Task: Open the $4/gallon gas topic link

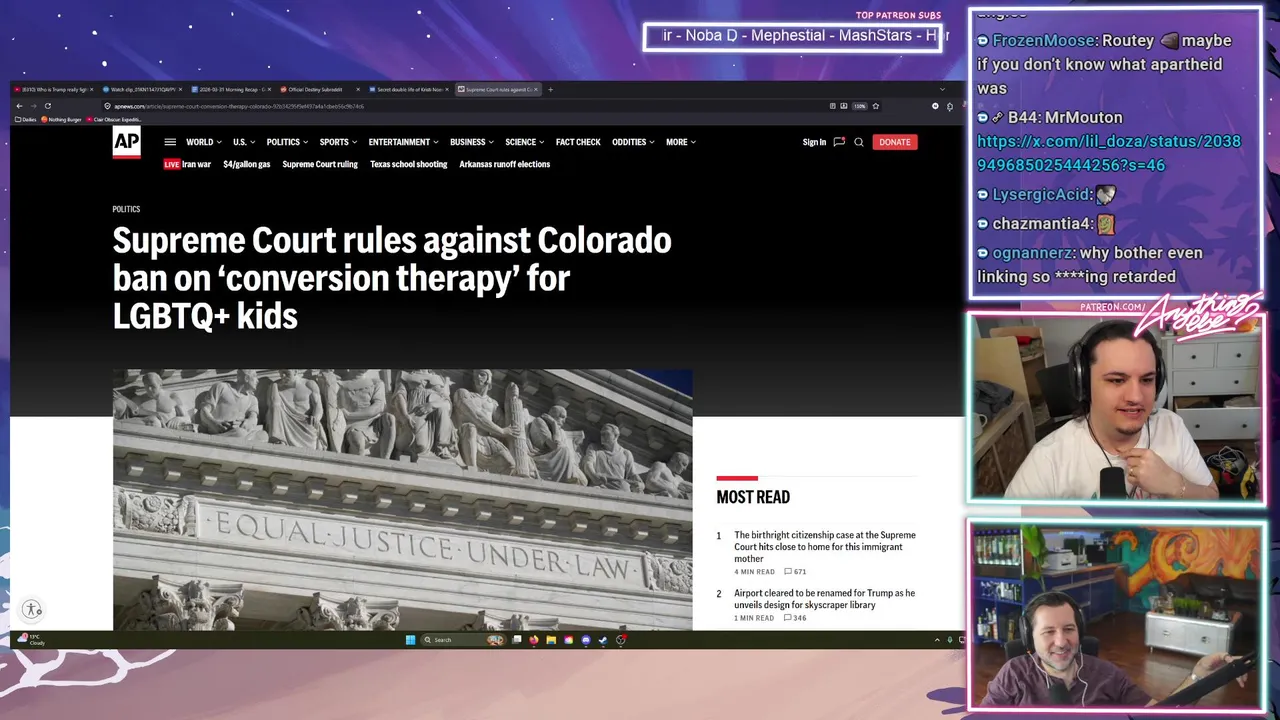Action: (x=247, y=164)
